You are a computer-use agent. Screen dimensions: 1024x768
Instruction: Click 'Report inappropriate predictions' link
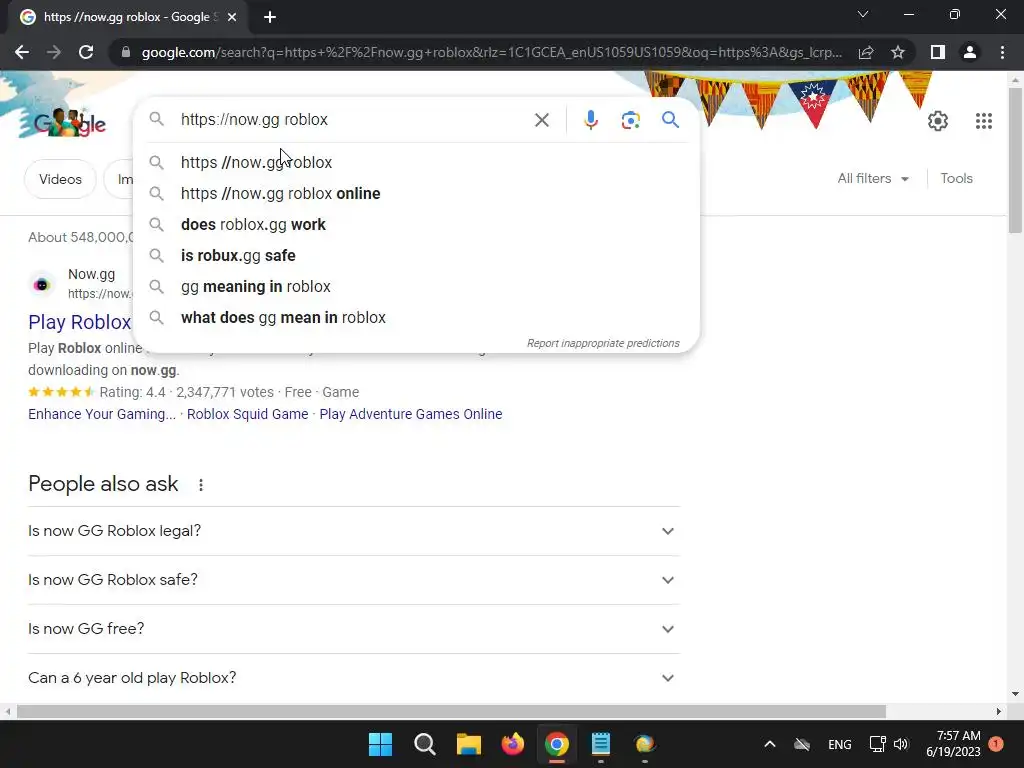pyautogui.click(x=603, y=344)
